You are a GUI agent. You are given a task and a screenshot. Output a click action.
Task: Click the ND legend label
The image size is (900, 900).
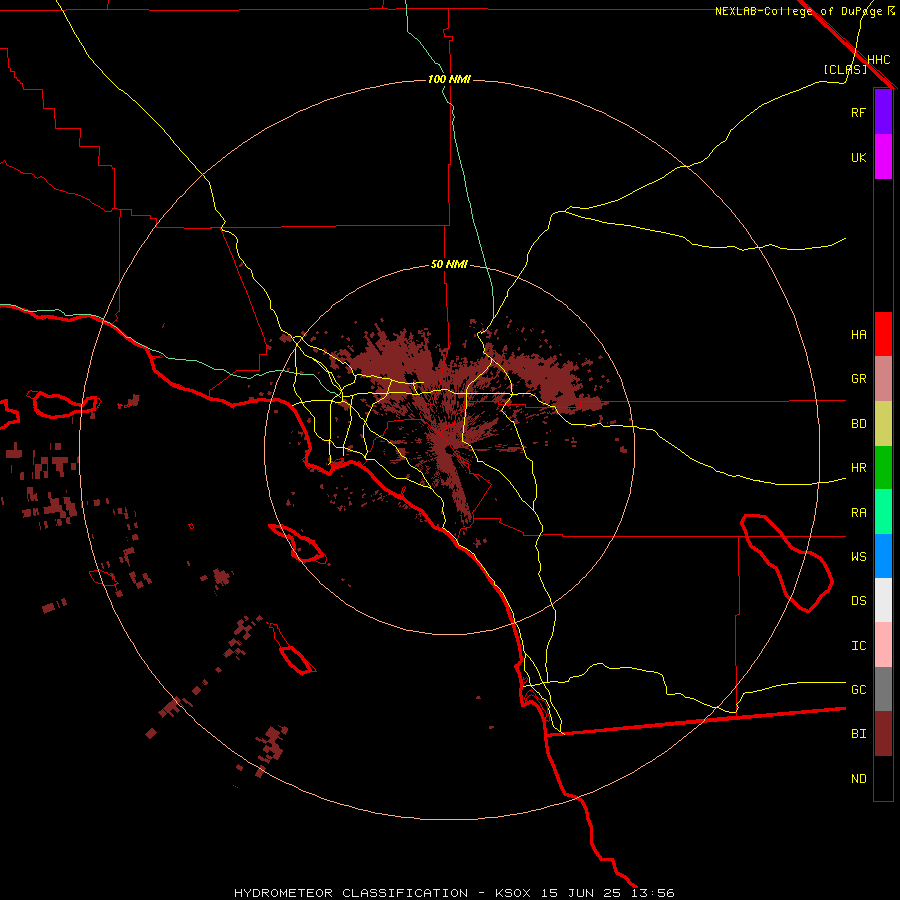tap(858, 779)
